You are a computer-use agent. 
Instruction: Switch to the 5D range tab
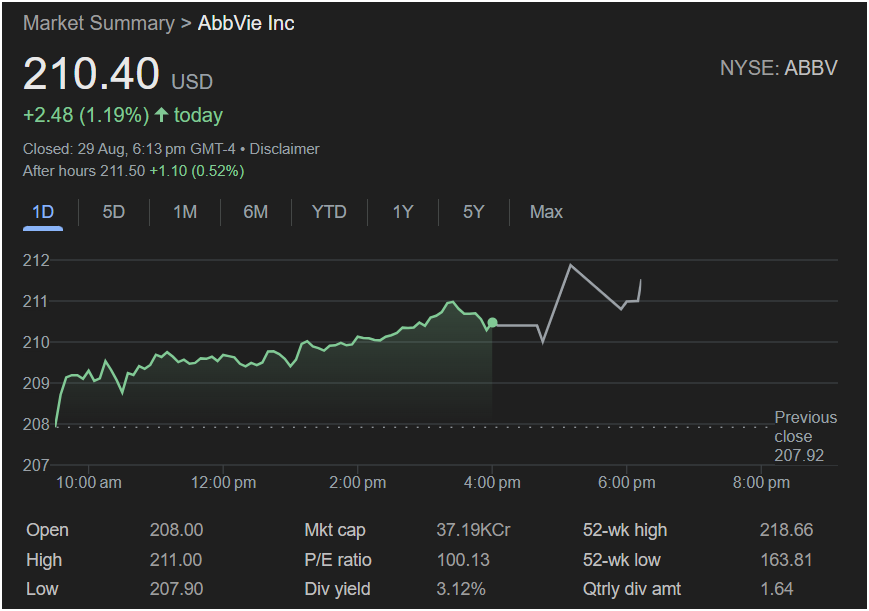click(114, 212)
